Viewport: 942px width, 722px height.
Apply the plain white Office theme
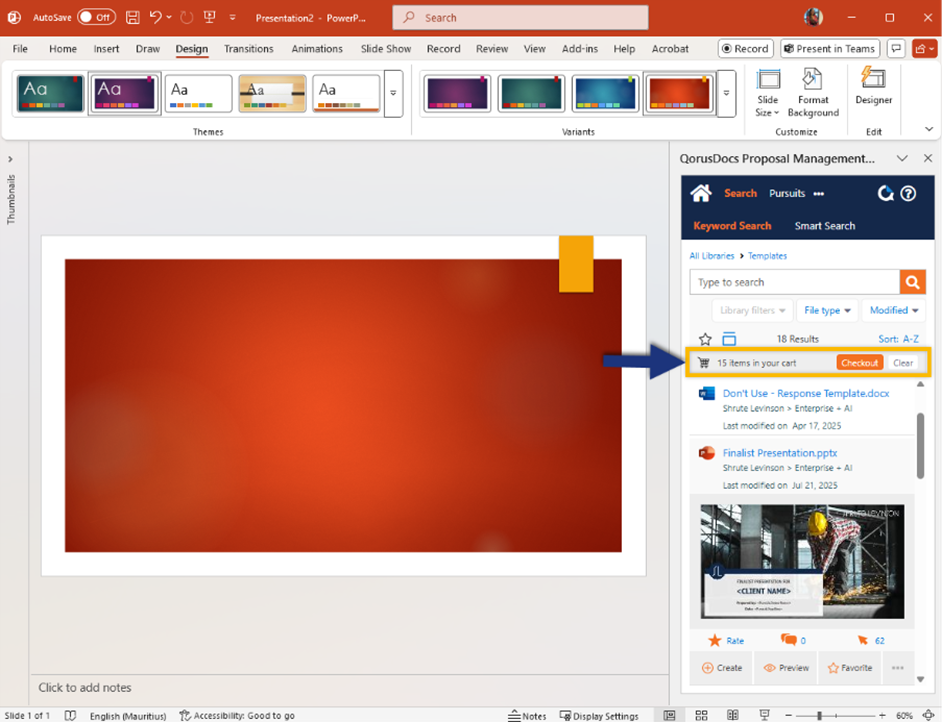click(x=198, y=94)
